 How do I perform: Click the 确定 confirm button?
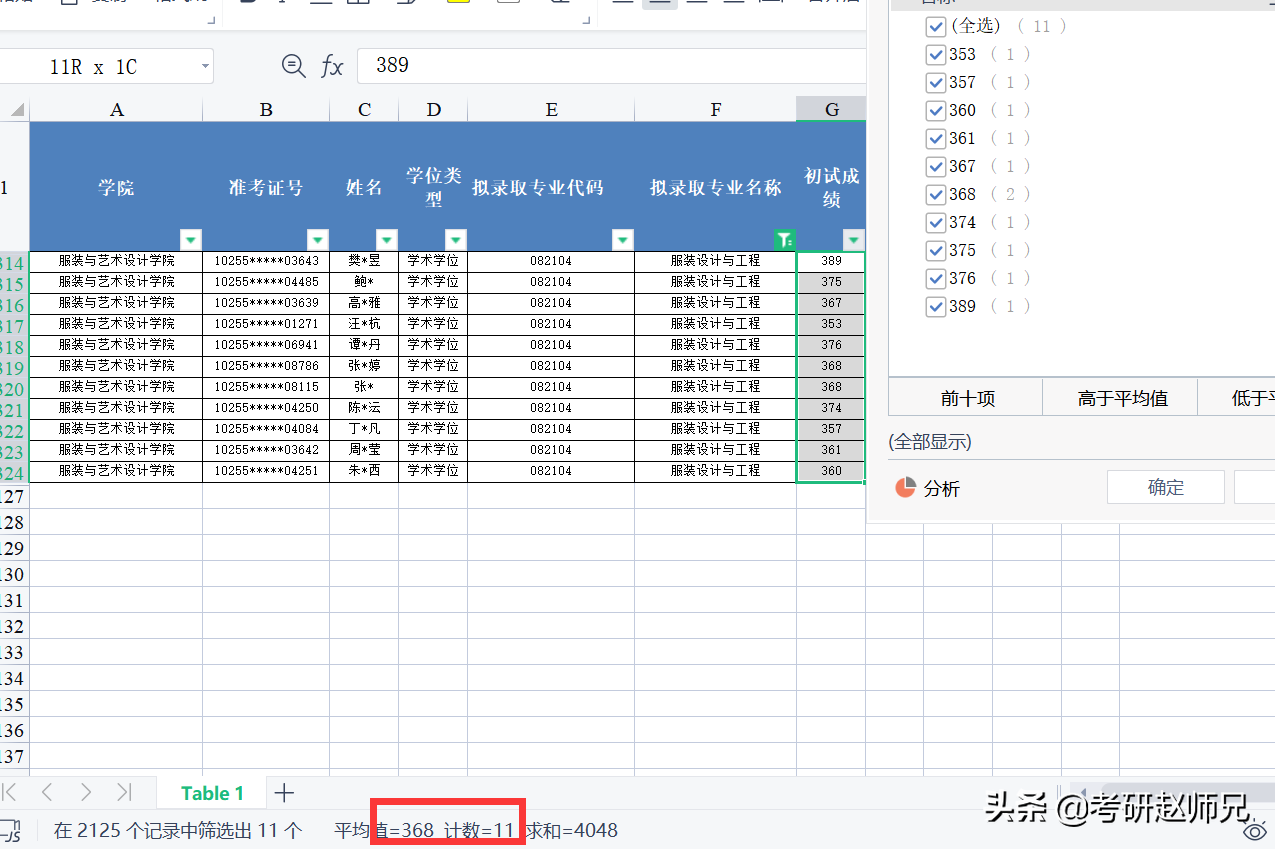pyautogui.click(x=1165, y=486)
